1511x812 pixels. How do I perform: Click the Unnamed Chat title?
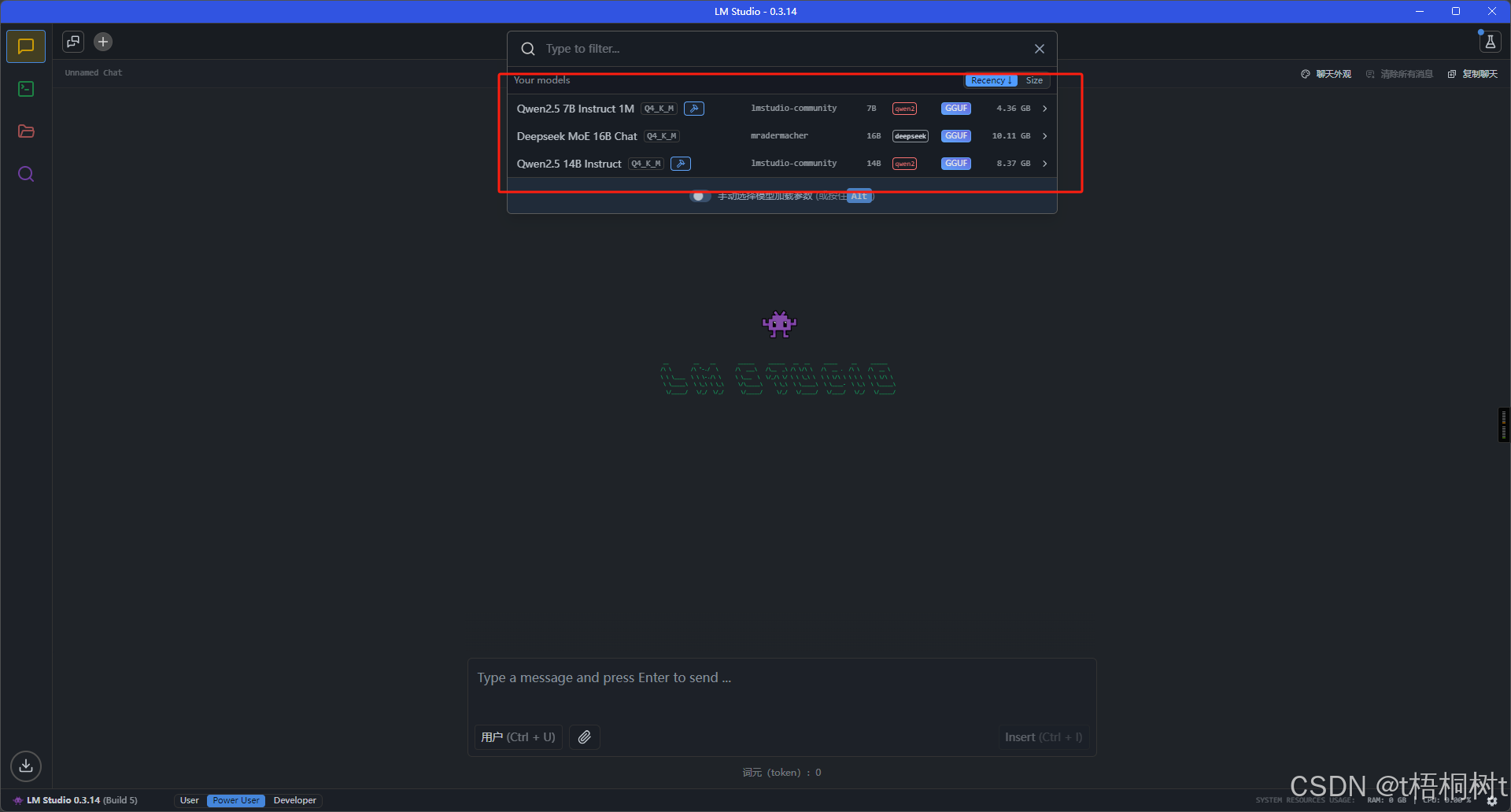pyautogui.click(x=94, y=72)
